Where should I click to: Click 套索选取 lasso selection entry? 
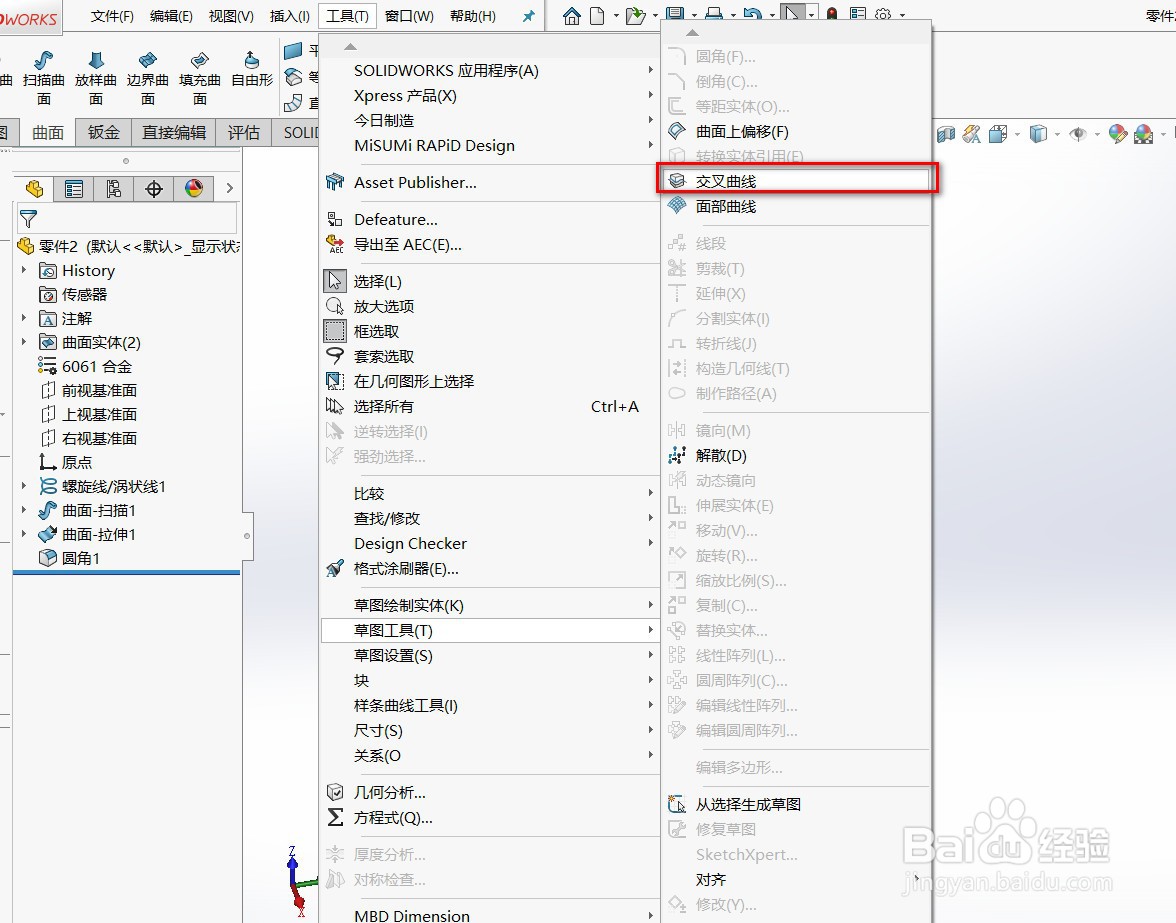(490, 356)
